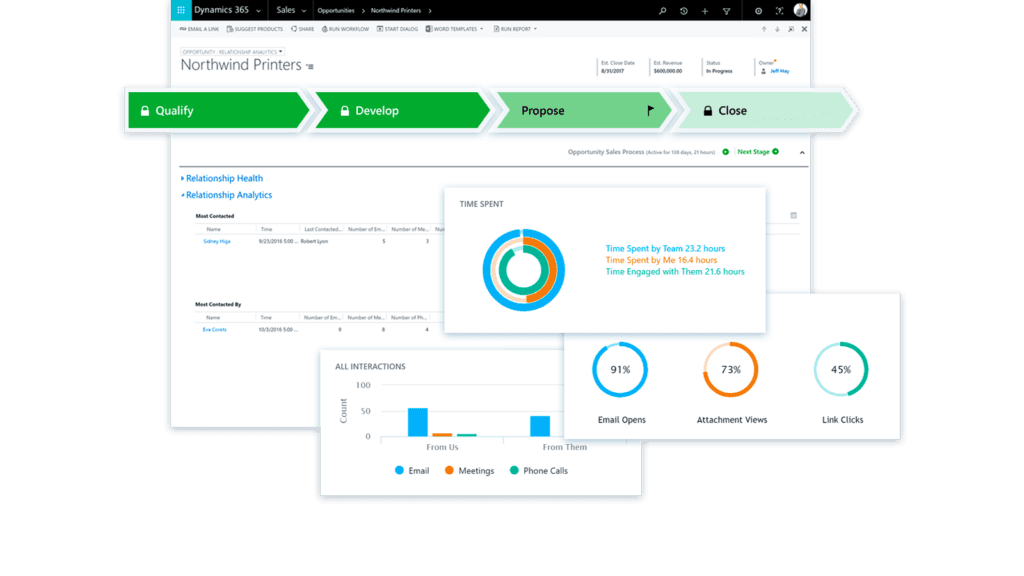Open the app launcher waffle icon

point(181,10)
